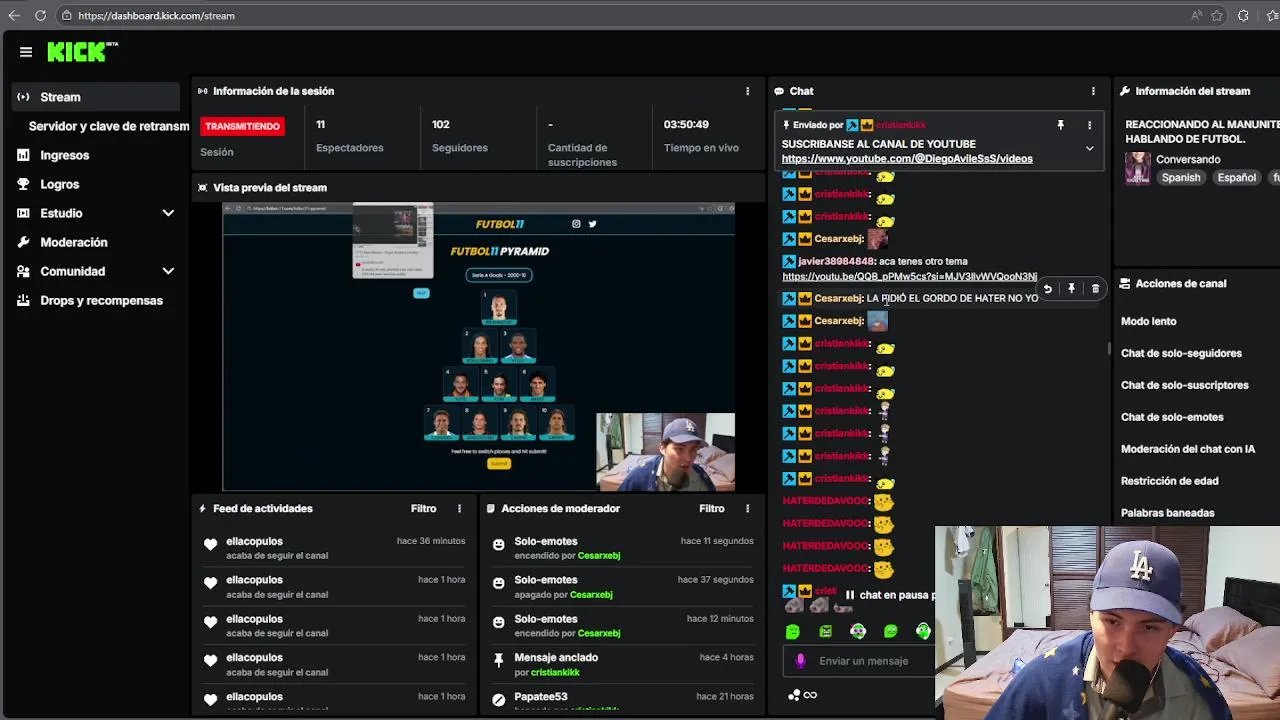The image size is (1280, 720).
Task: Open Filtro in Acciones de moderador
Action: point(711,508)
